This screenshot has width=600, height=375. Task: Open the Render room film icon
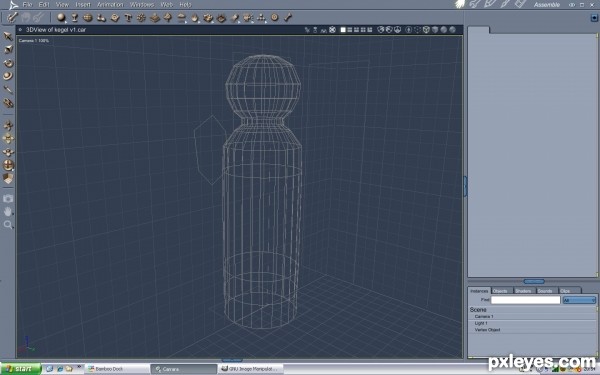[520, 4]
